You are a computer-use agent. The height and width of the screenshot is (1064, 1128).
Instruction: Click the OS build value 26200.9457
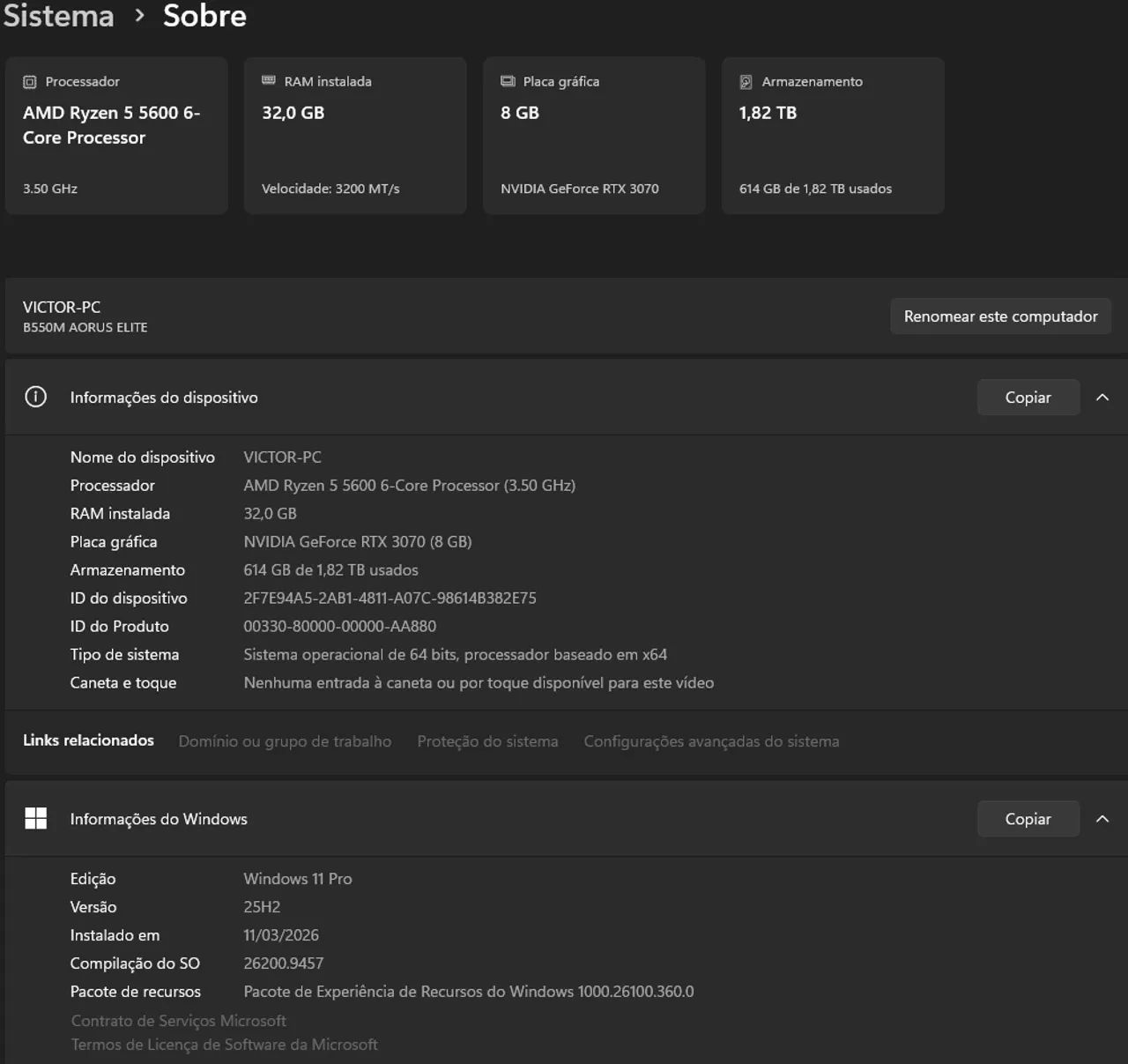click(284, 964)
